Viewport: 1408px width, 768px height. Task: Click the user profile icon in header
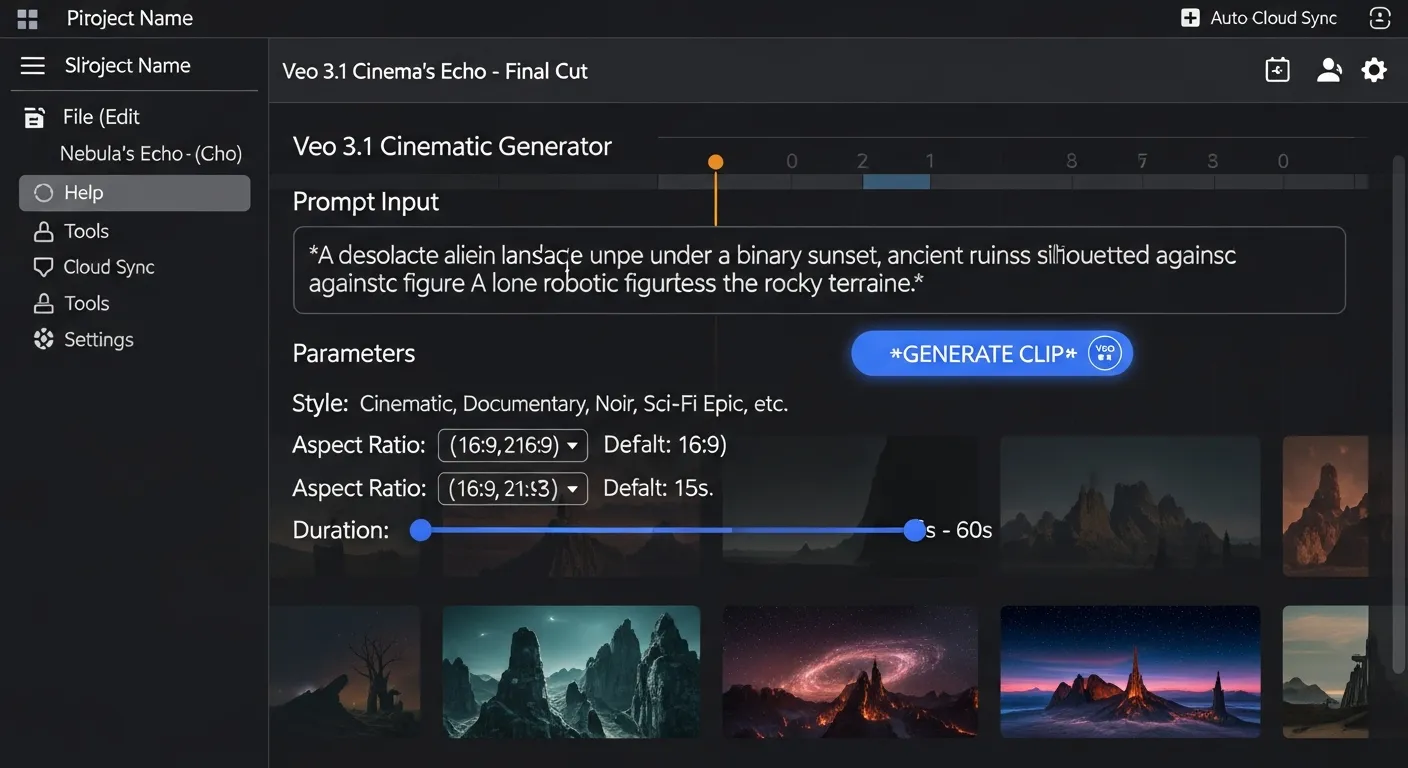coord(1328,70)
